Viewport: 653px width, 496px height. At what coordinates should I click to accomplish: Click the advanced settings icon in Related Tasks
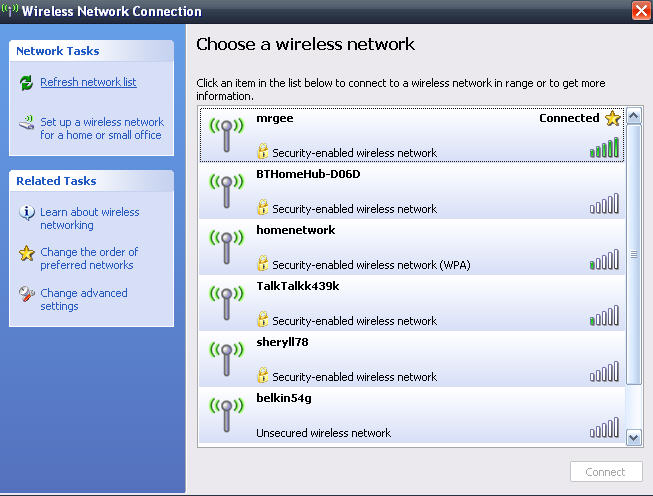[x=27, y=294]
